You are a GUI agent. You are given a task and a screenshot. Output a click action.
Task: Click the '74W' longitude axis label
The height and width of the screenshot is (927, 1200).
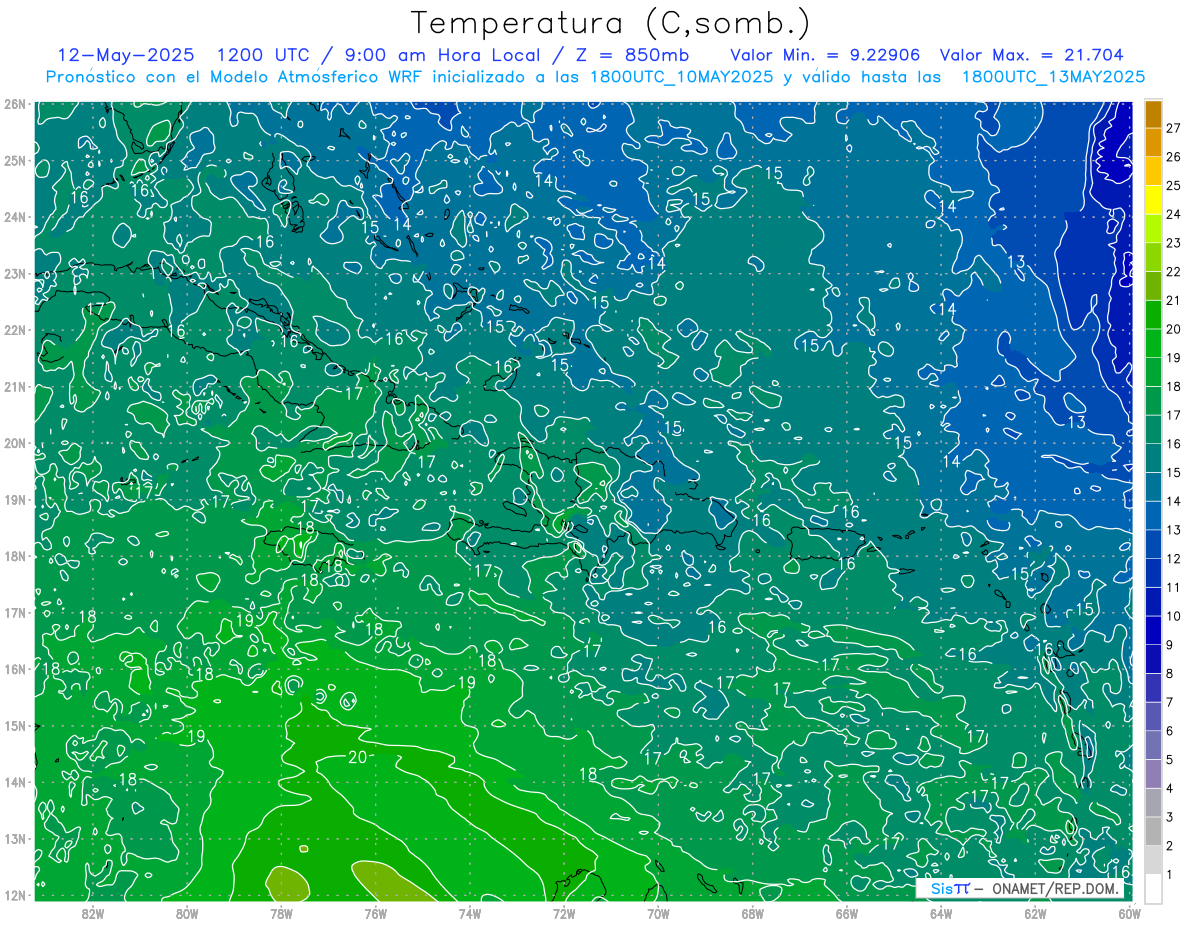[x=470, y=913]
